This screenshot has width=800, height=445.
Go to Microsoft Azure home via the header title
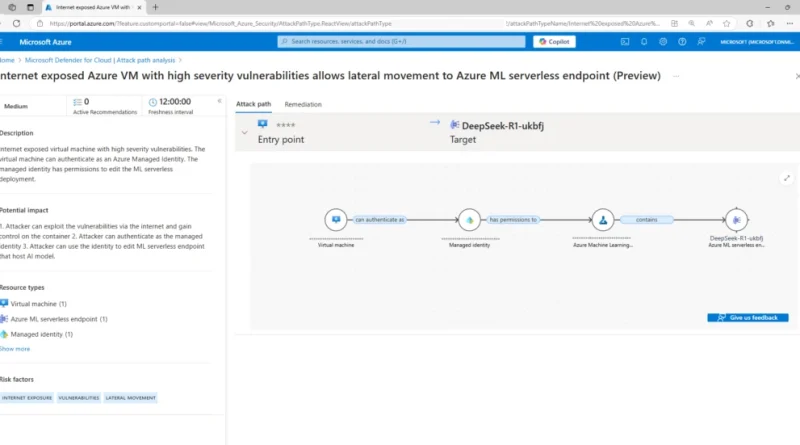45,42
